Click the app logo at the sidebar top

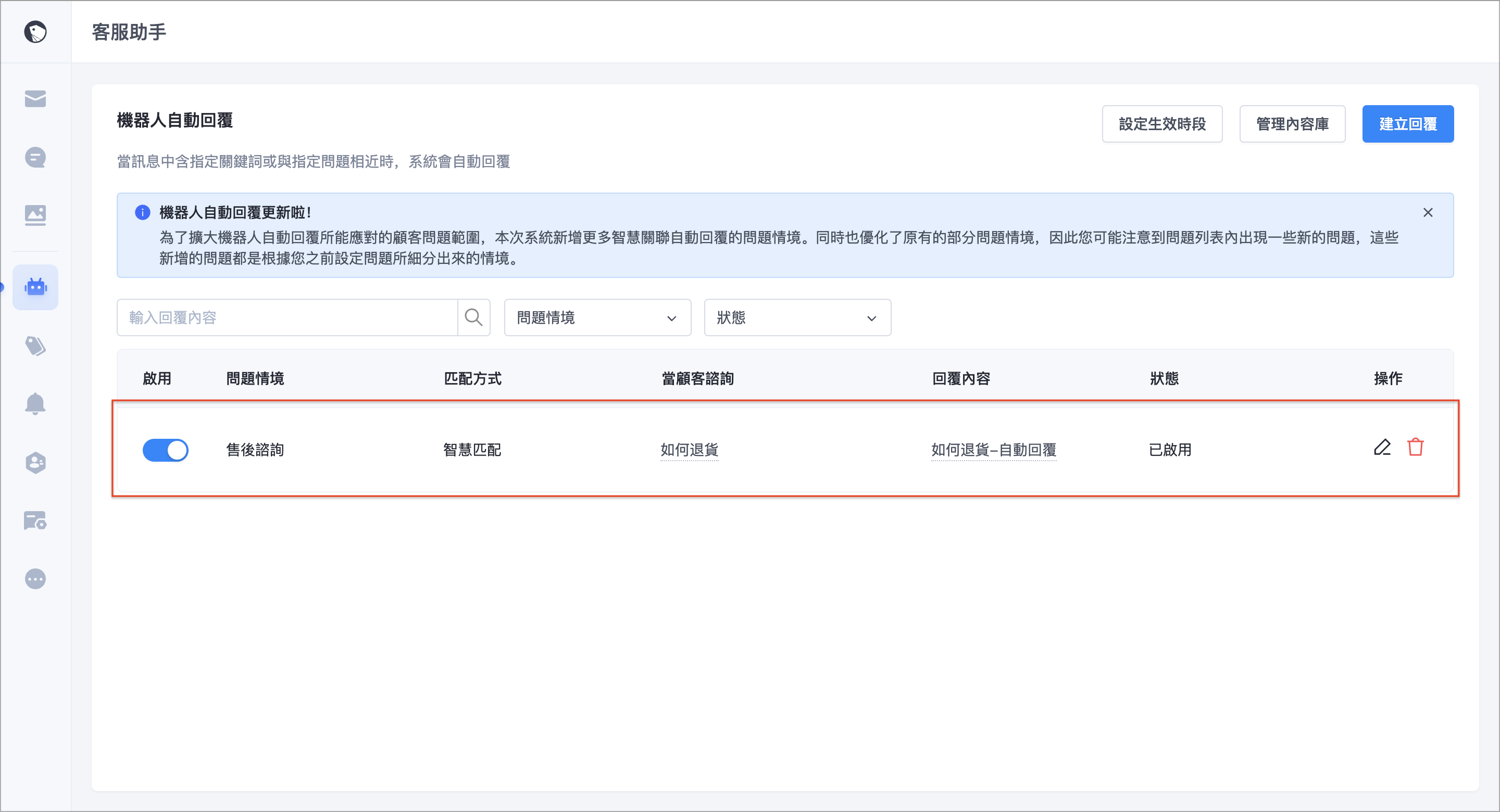point(35,31)
